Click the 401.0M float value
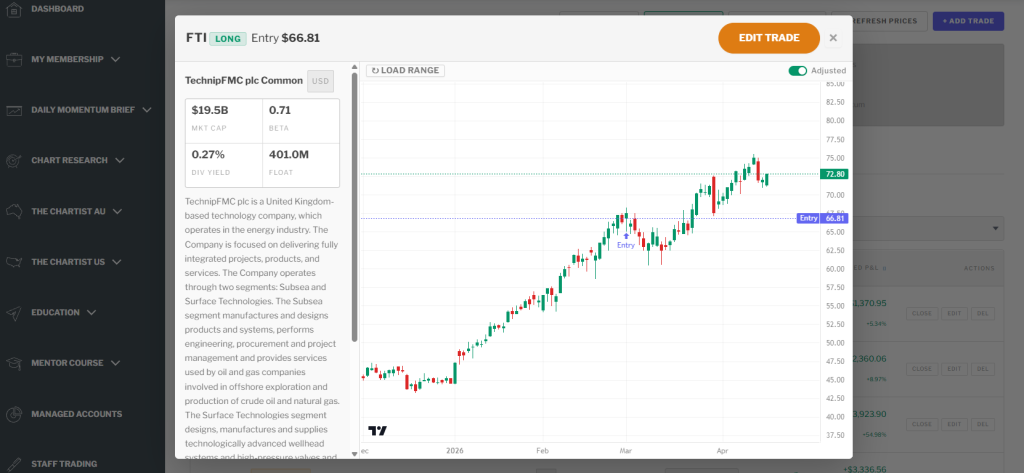 point(289,155)
